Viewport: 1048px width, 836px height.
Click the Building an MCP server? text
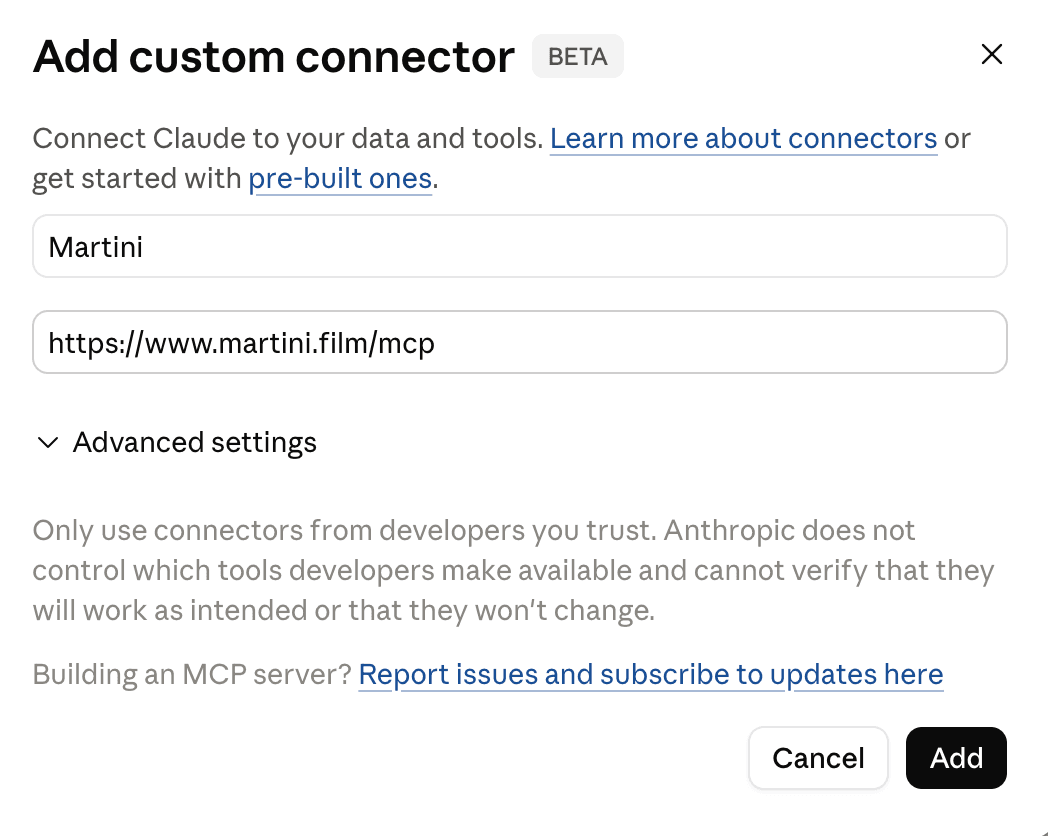pyautogui.click(x=192, y=674)
